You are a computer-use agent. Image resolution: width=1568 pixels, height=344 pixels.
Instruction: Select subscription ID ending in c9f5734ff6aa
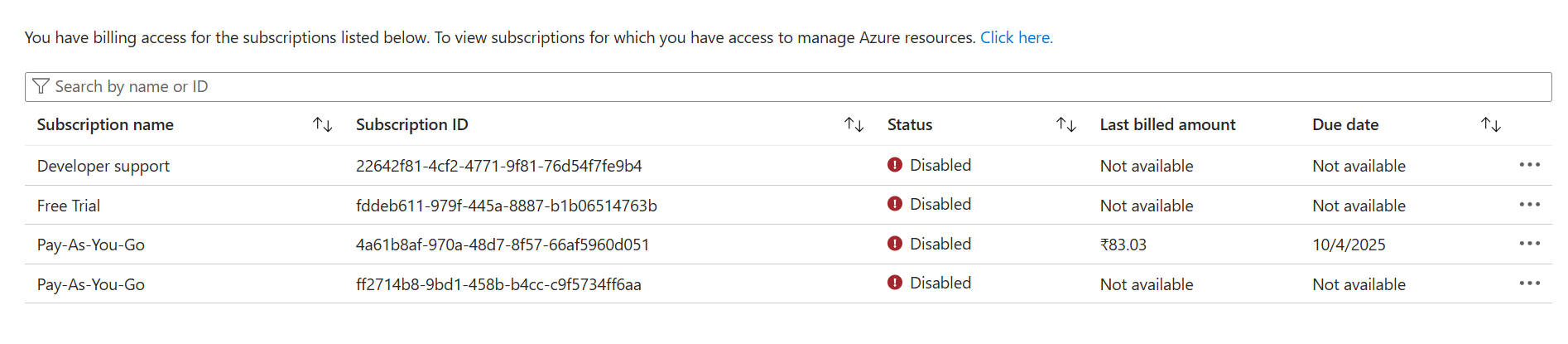[498, 284]
